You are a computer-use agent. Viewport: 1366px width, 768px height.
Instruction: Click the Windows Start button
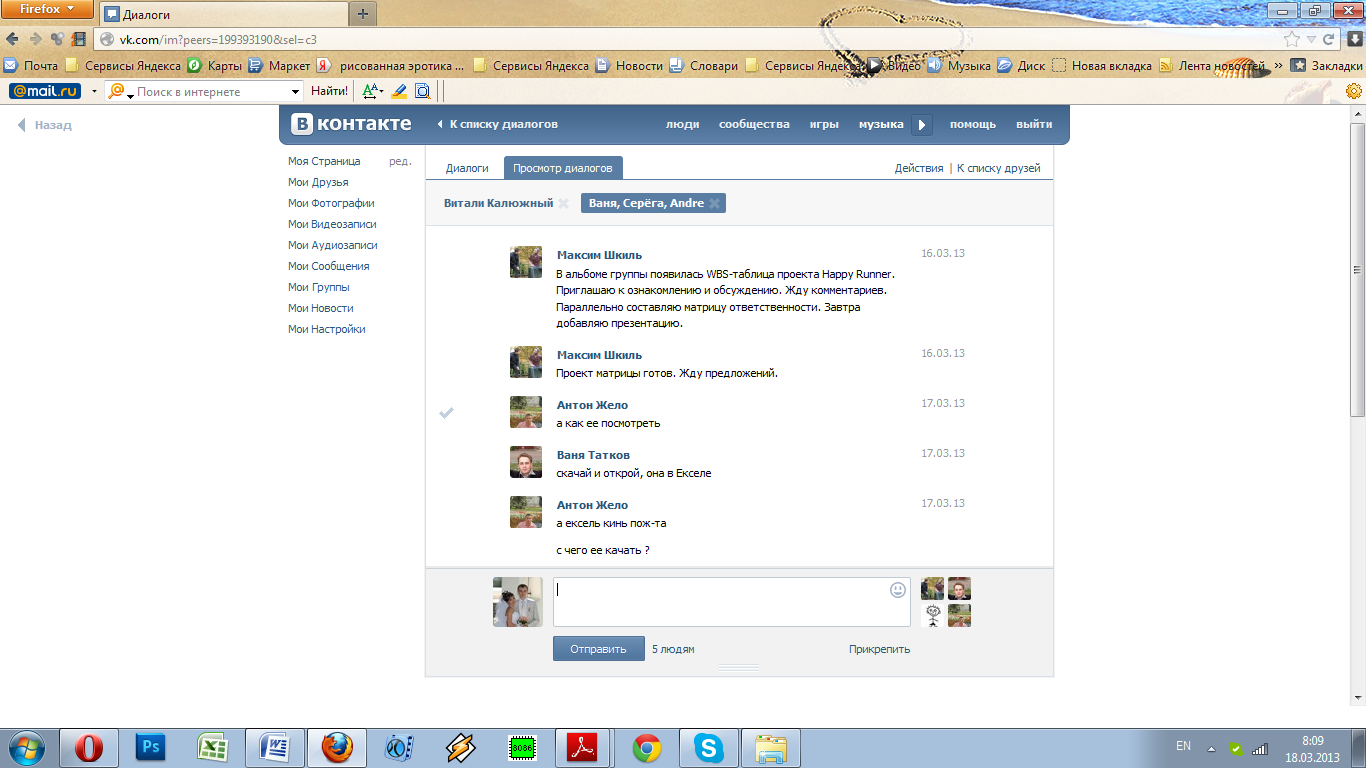click(27, 747)
